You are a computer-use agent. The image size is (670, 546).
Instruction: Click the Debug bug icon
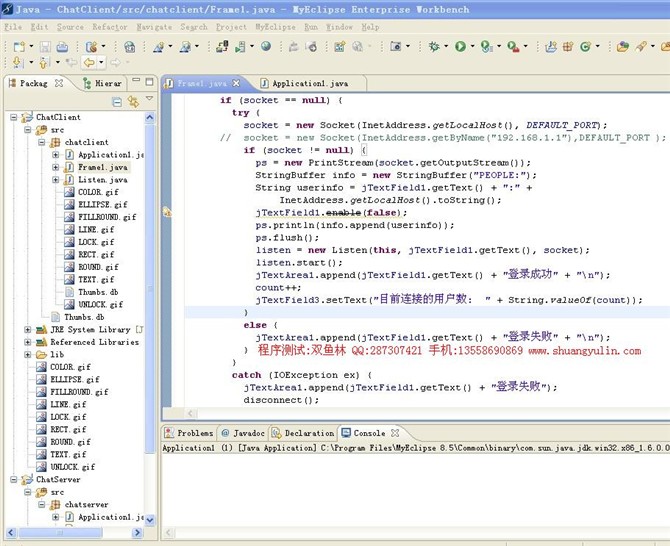434,46
